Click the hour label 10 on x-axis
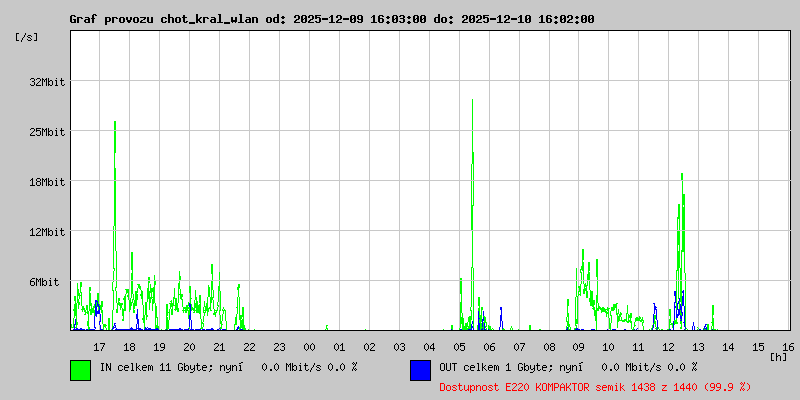 pos(609,347)
